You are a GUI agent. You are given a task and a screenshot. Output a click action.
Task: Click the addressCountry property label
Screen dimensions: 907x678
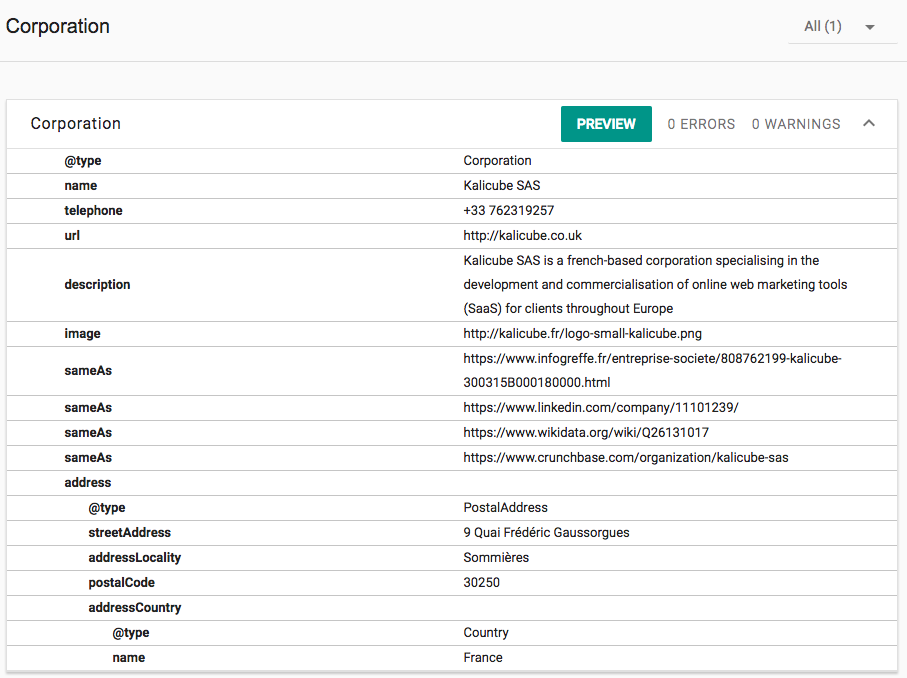pyautogui.click(x=135, y=607)
